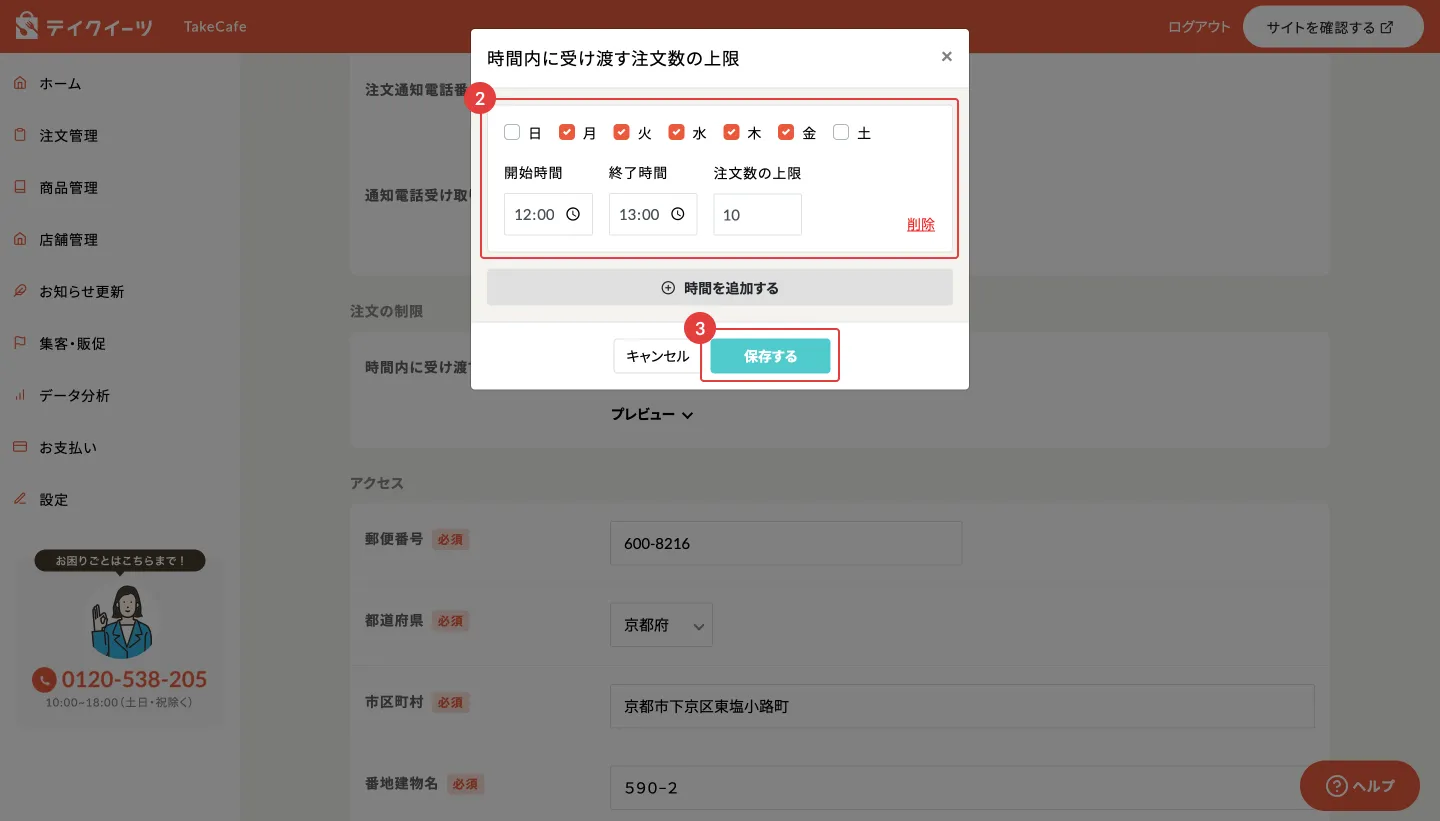
Task: Open the prefecture dropdown showing 京都府
Action: [x=661, y=625]
